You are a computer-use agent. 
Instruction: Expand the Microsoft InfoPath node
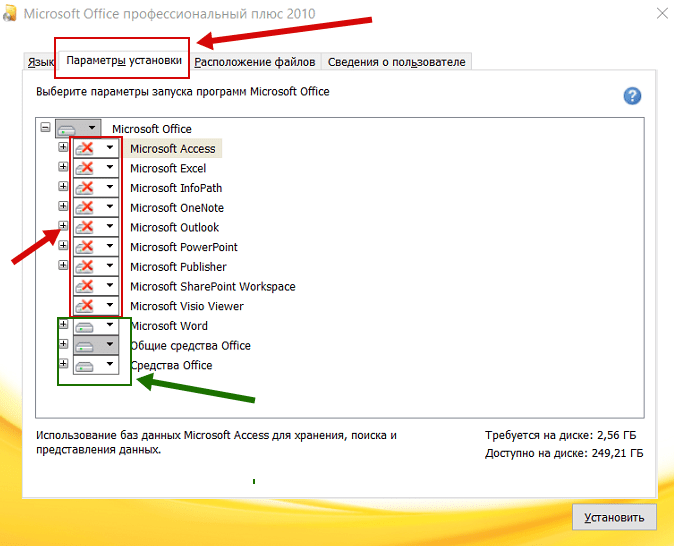pos(63,186)
